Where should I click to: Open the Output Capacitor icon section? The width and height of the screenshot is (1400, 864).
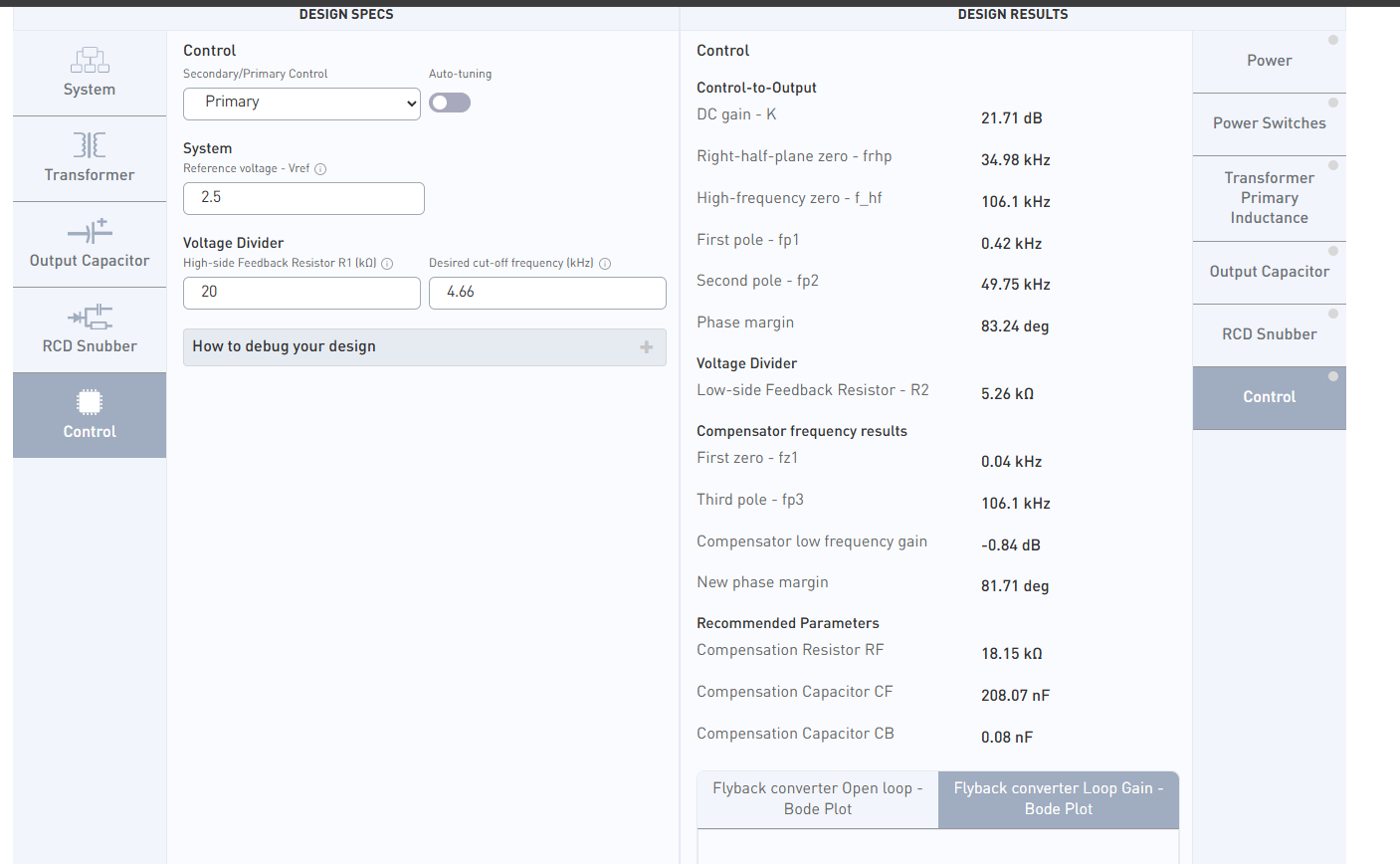tap(90, 232)
